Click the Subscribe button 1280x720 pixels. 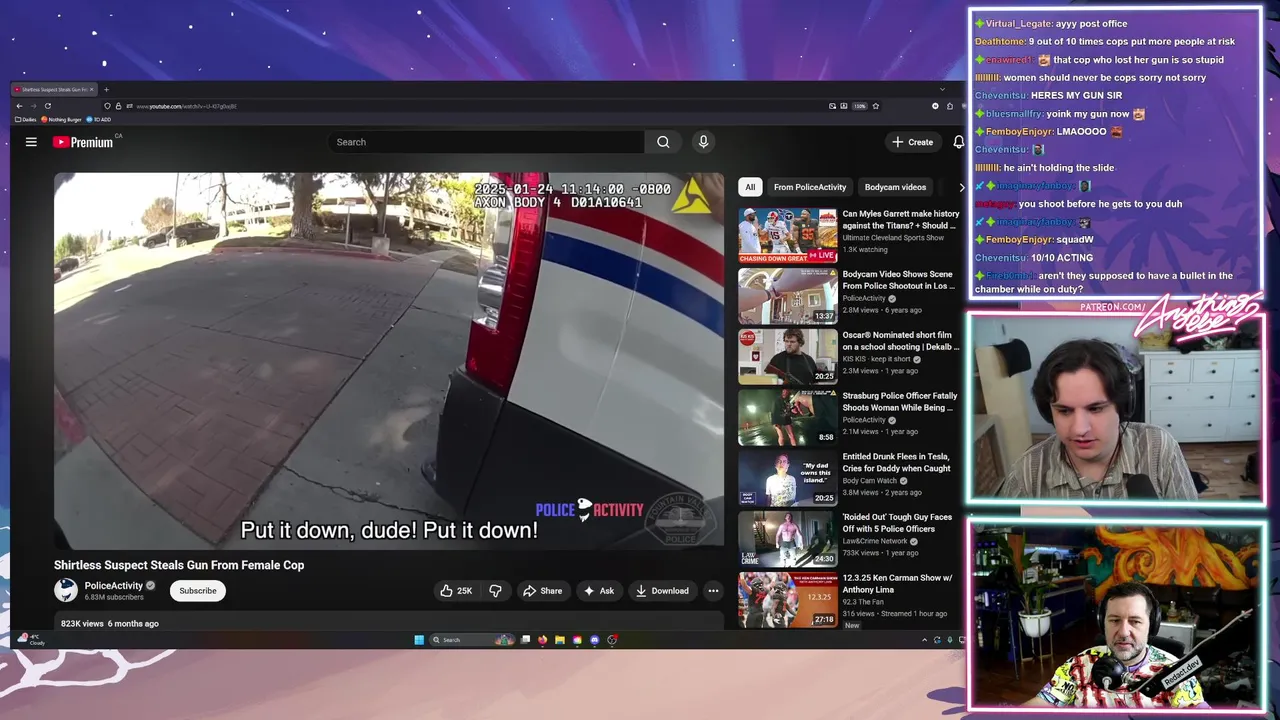coord(198,591)
